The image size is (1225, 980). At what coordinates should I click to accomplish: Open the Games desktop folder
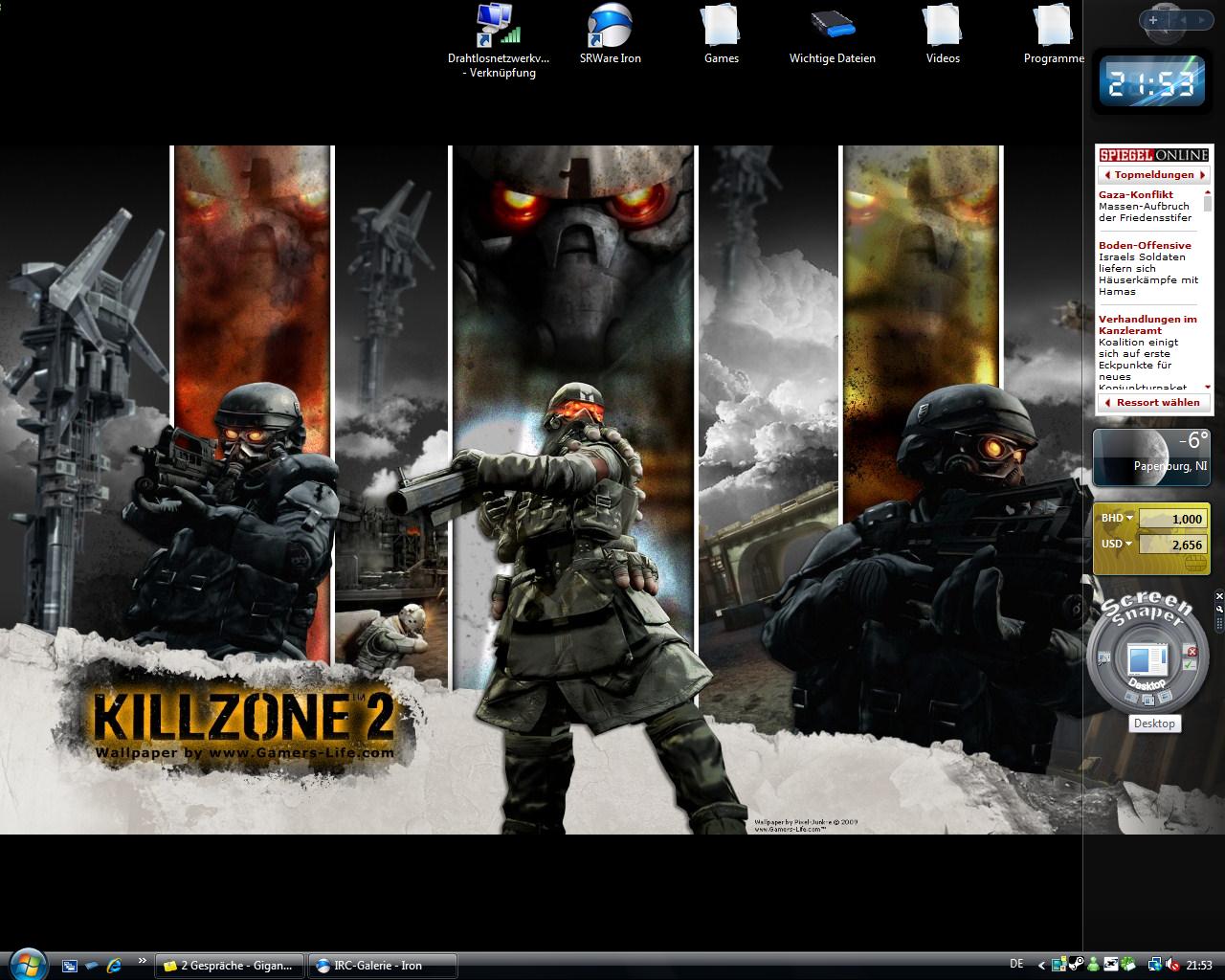pos(722,33)
